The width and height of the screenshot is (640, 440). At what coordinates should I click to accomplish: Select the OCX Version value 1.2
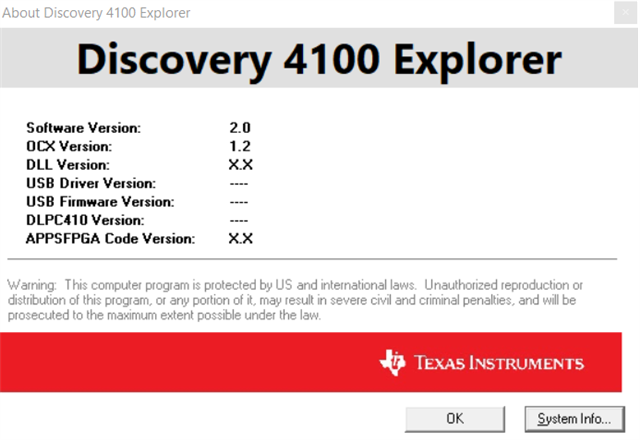240,146
